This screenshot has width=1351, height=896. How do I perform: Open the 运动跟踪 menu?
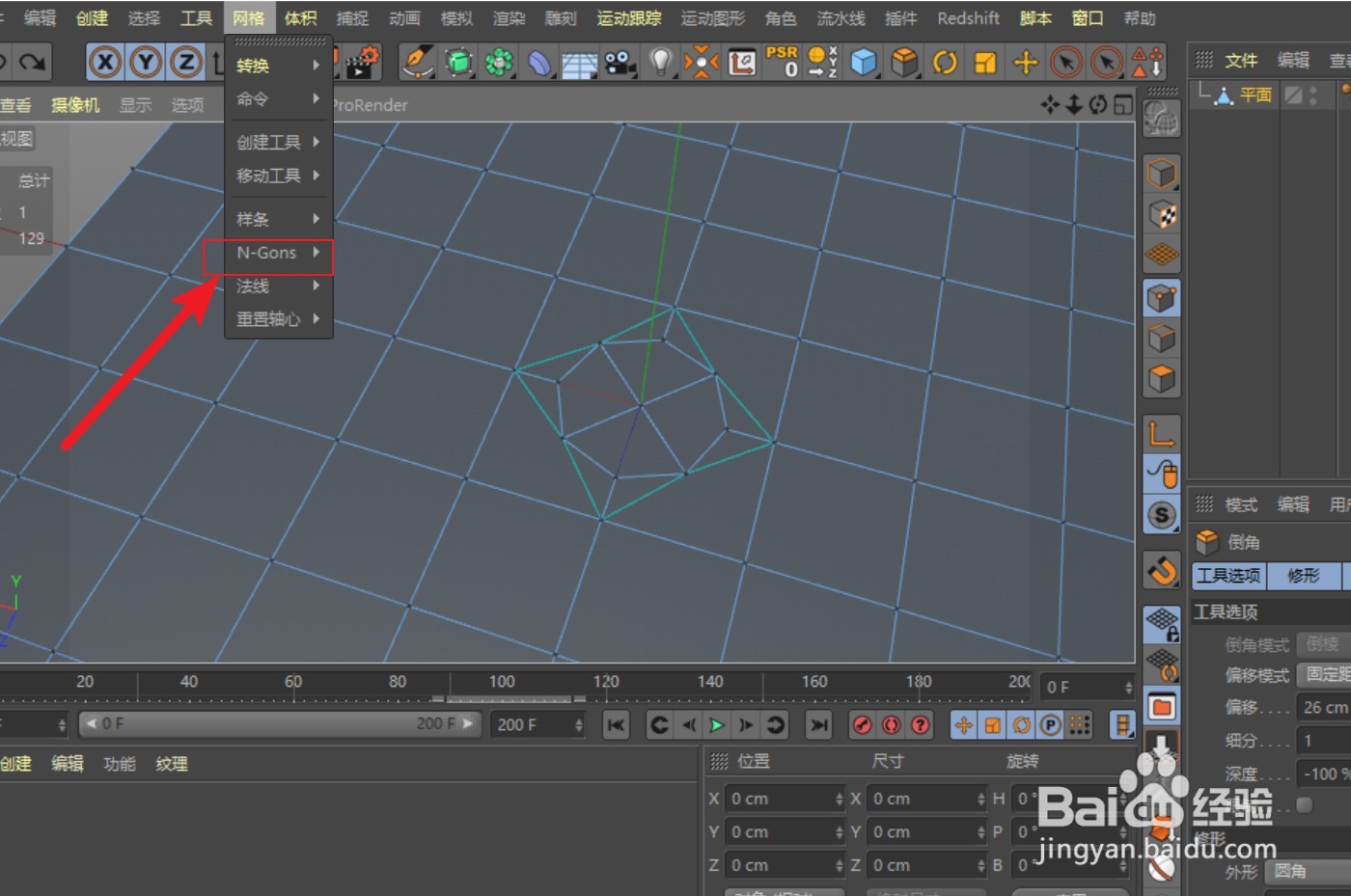[629, 17]
